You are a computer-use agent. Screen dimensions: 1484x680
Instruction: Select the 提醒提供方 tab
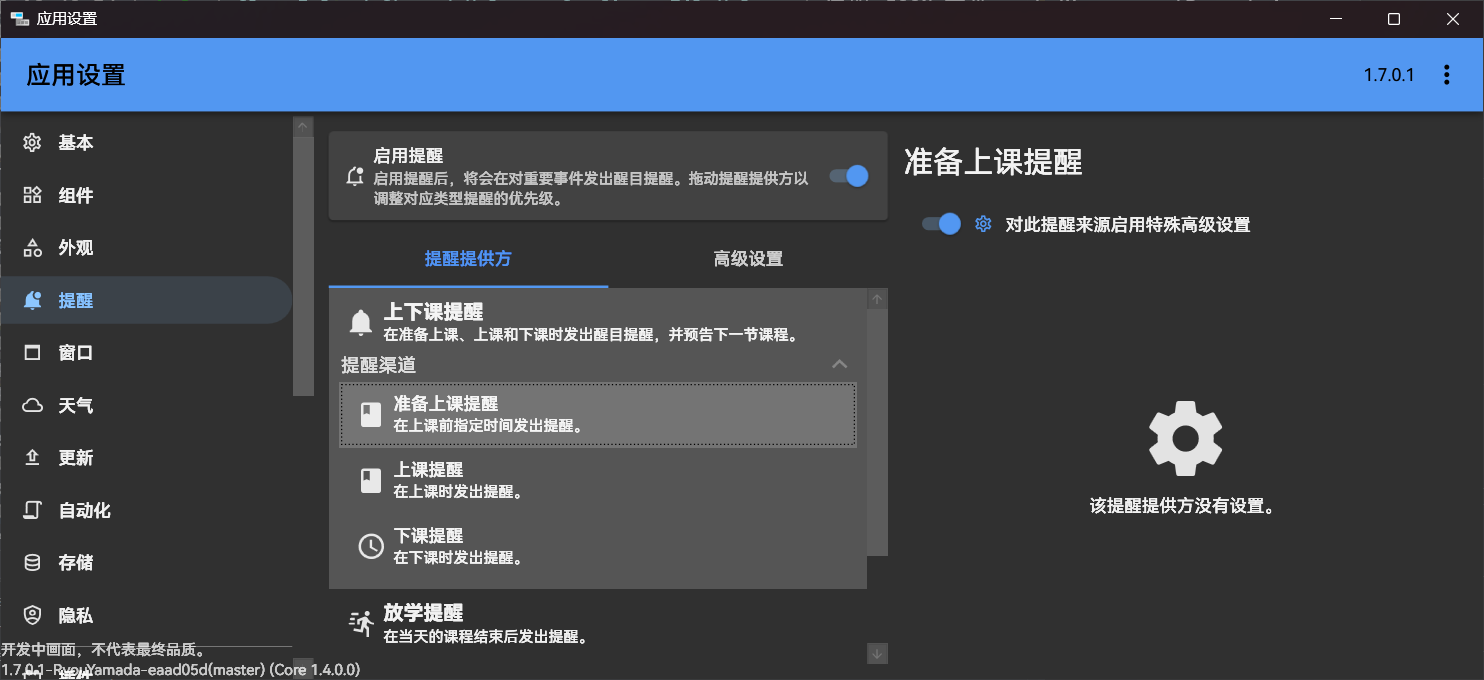468,258
